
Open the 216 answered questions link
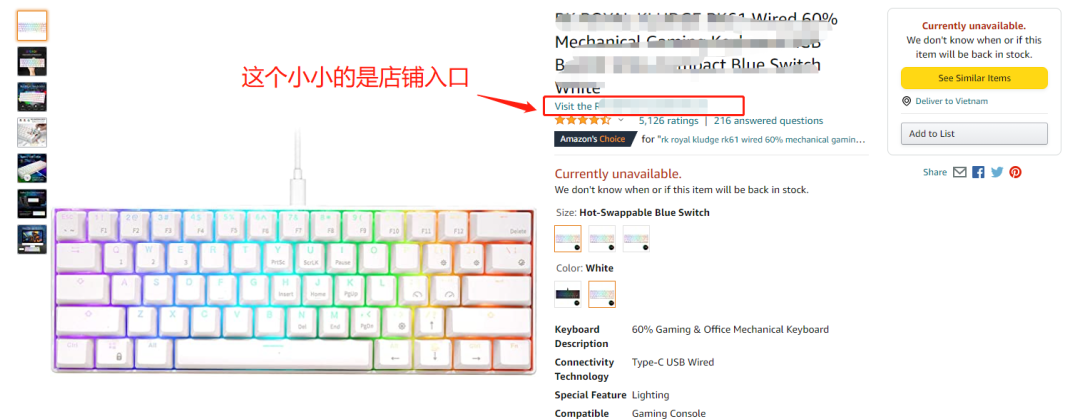coord(768,121)
